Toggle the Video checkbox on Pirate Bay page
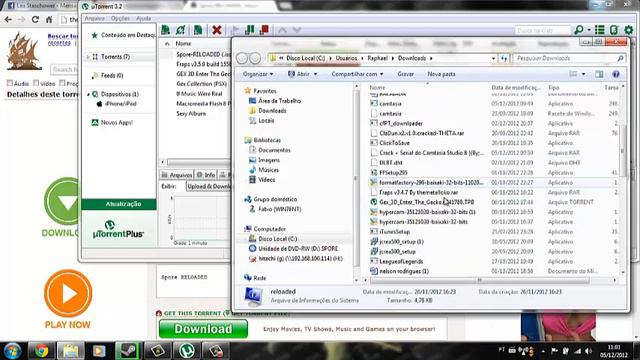This screenshot has height=360, width=640. [x=36, y=83]
